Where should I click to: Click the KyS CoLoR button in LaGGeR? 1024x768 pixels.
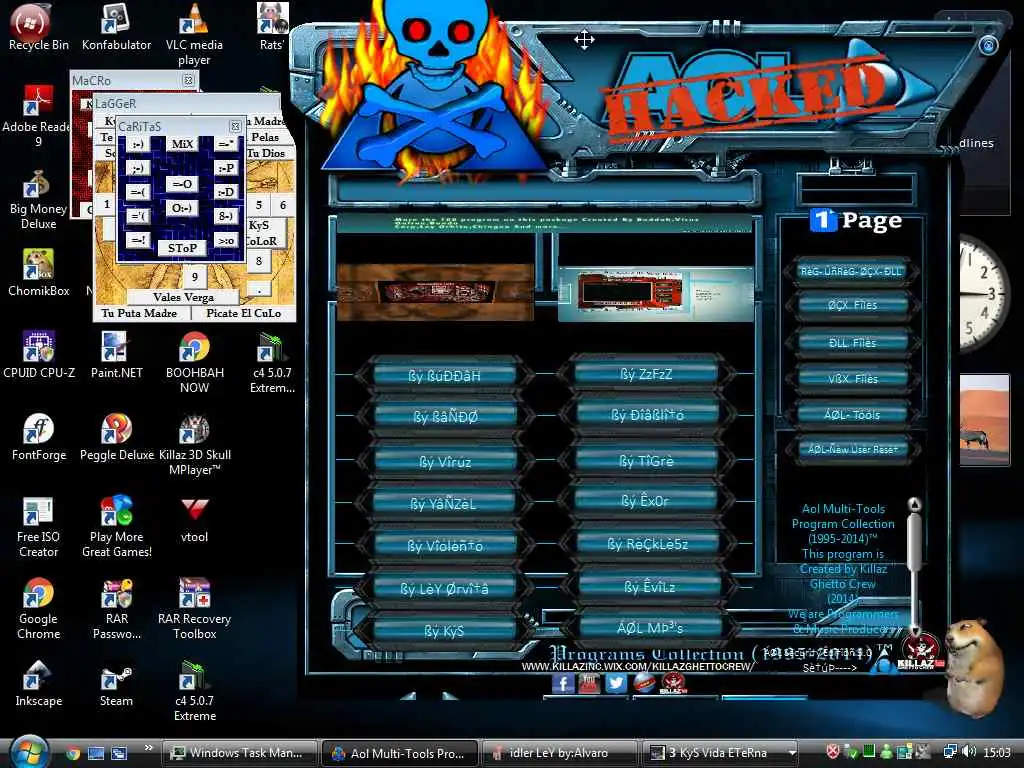(x=264, y=232)
